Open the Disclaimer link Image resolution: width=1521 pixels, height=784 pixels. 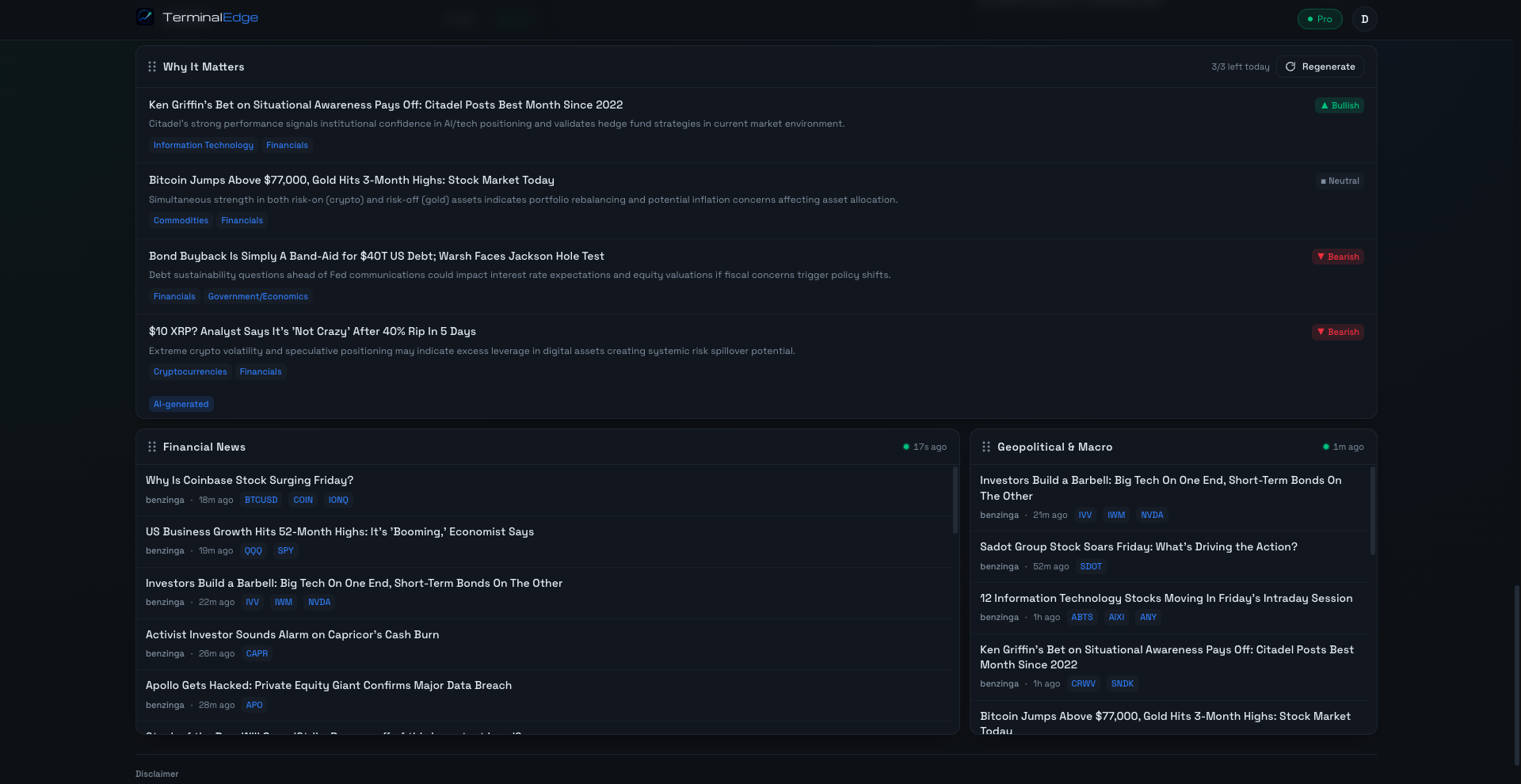(157, 774)
